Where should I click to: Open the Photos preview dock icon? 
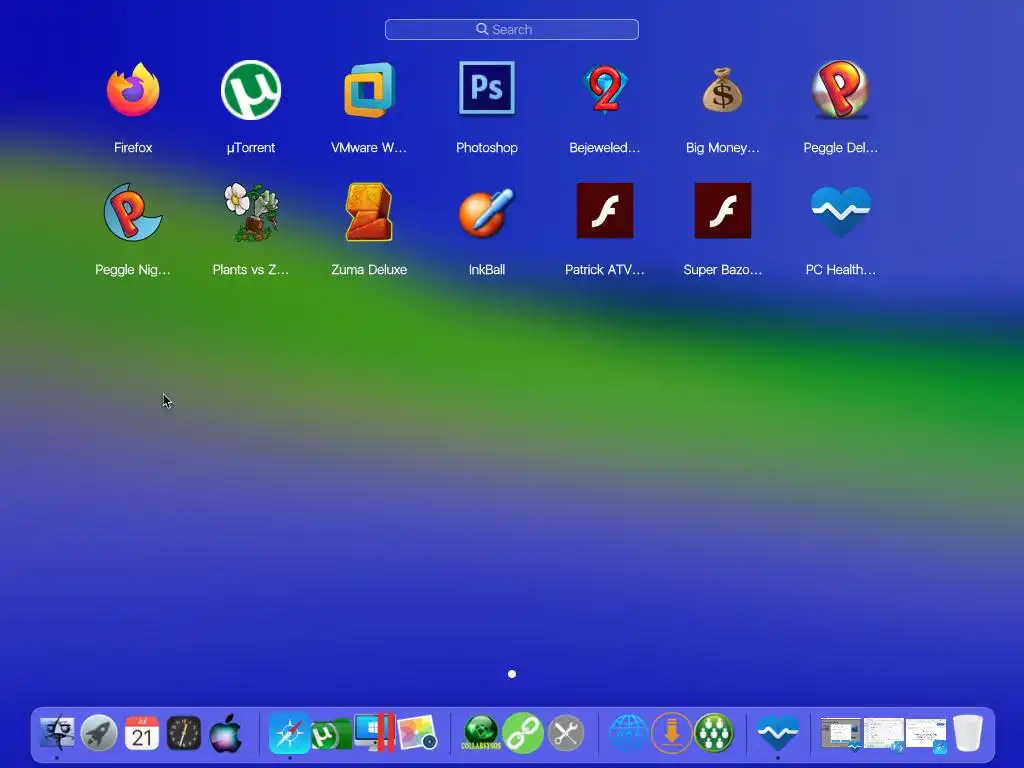coord(417,733)
